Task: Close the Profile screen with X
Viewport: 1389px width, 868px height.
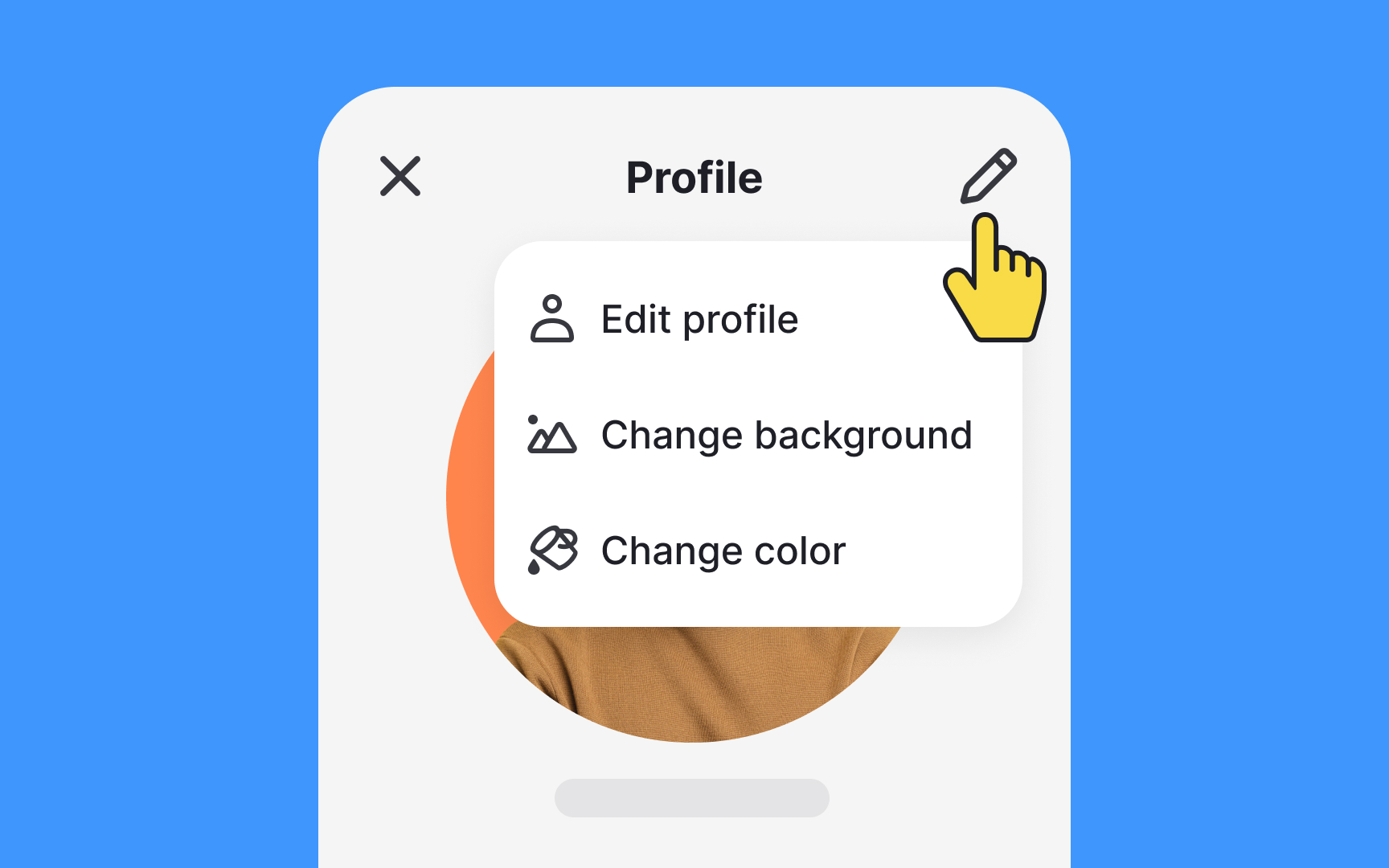Action: [x=400, y=176]
